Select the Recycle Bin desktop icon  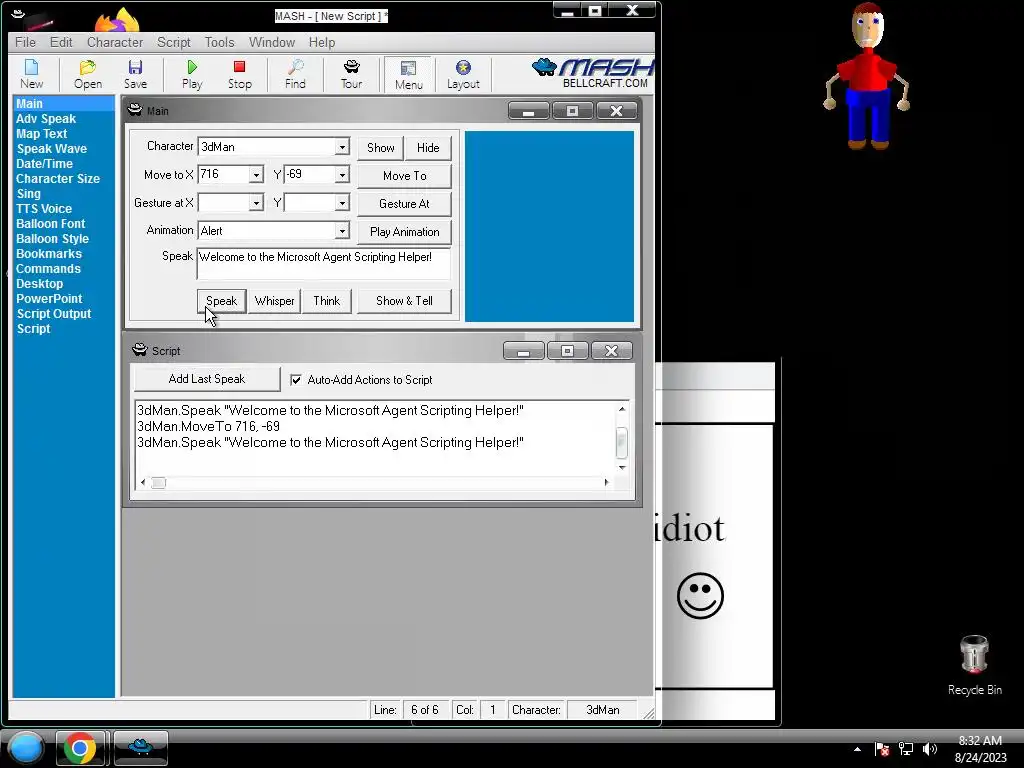974,665
